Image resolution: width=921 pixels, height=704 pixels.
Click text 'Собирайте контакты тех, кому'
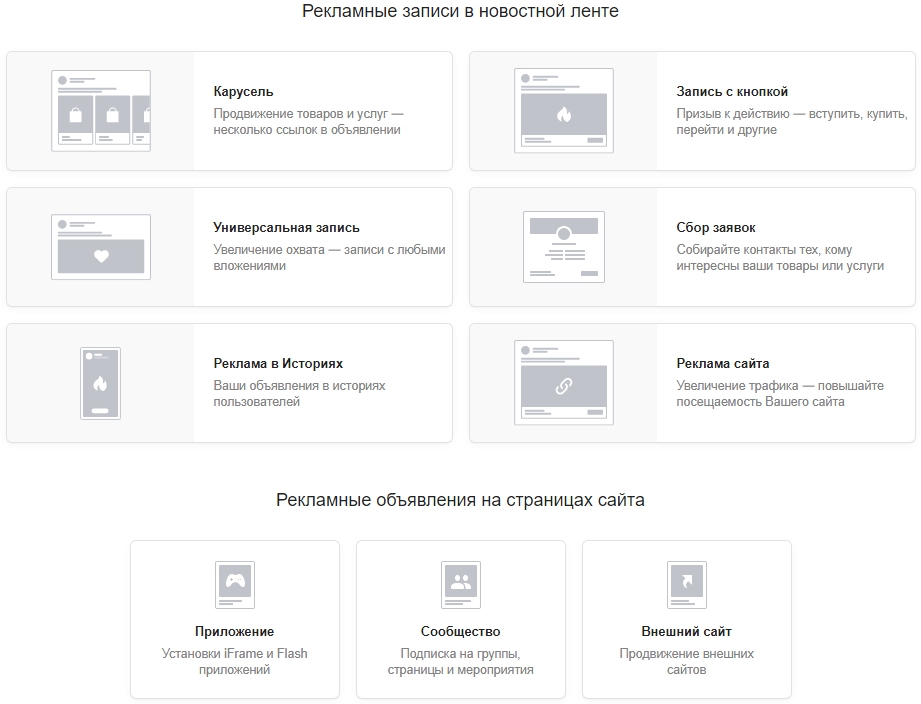click(x=764, y=250)
